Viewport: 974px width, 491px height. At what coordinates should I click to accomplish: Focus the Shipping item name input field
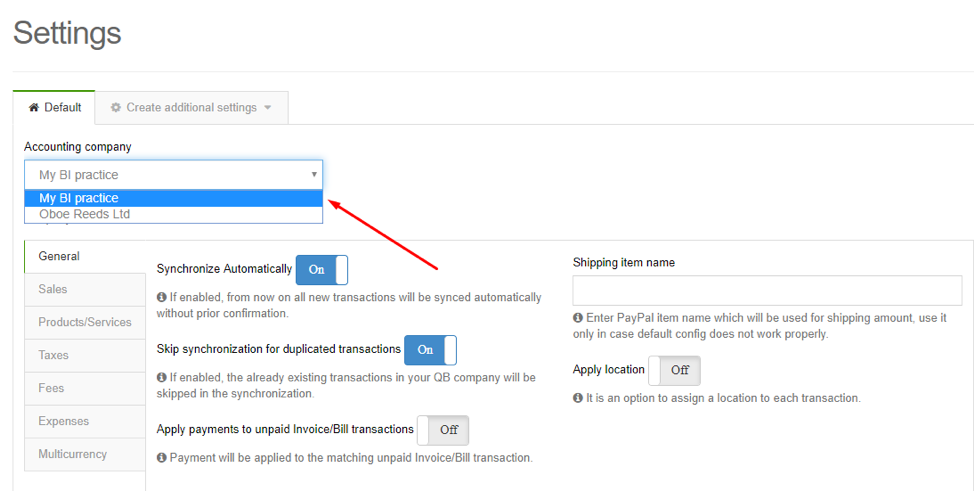point(767,291)
